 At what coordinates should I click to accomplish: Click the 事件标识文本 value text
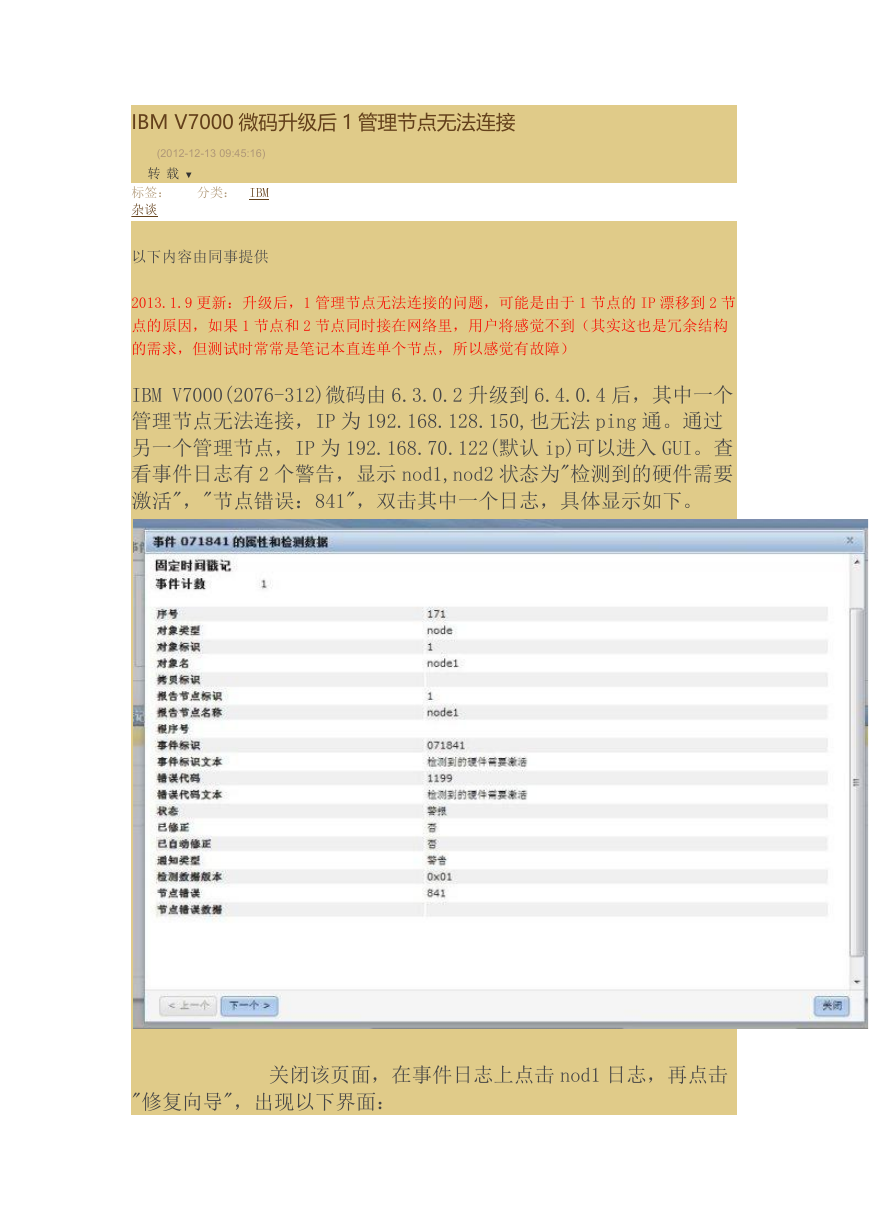pyautogui.click(x=476, y=762)
